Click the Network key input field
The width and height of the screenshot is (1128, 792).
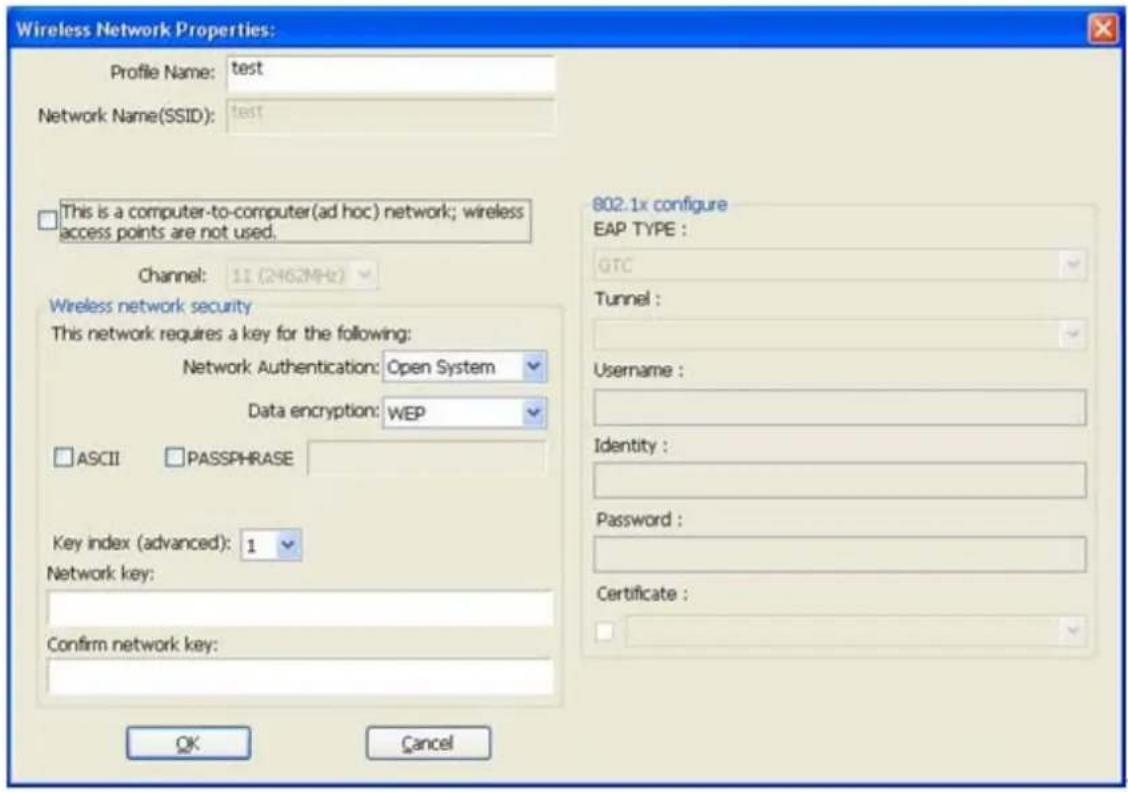pyautogui.click(x=300, y=608)
